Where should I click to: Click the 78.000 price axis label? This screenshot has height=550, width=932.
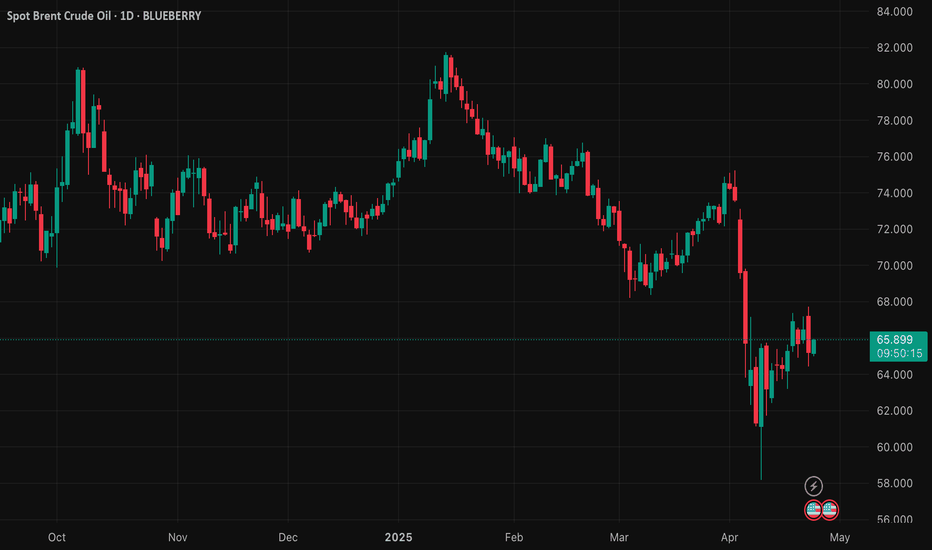pos(895,121)
